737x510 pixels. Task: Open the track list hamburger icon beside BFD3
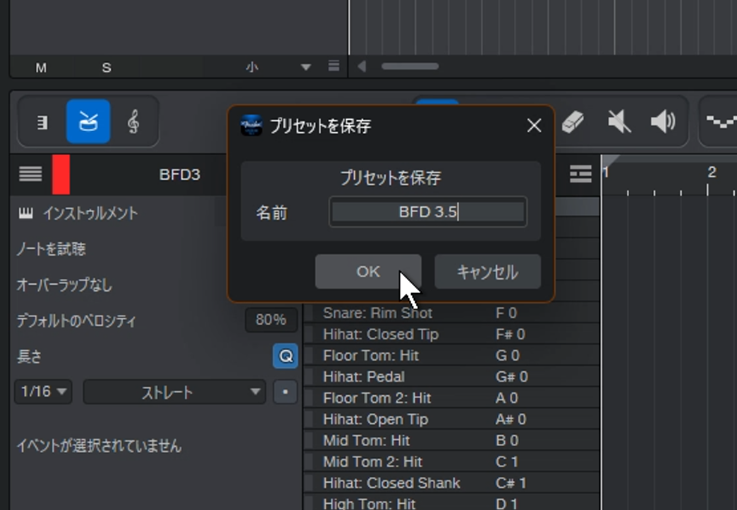click(31, 174)
